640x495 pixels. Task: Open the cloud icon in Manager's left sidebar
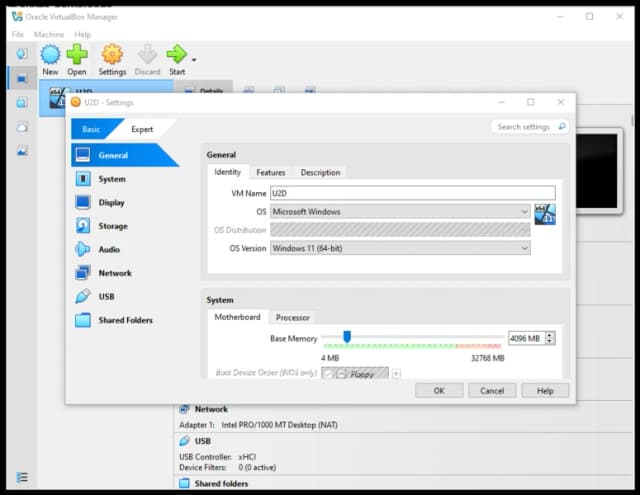tap(22, 127)
